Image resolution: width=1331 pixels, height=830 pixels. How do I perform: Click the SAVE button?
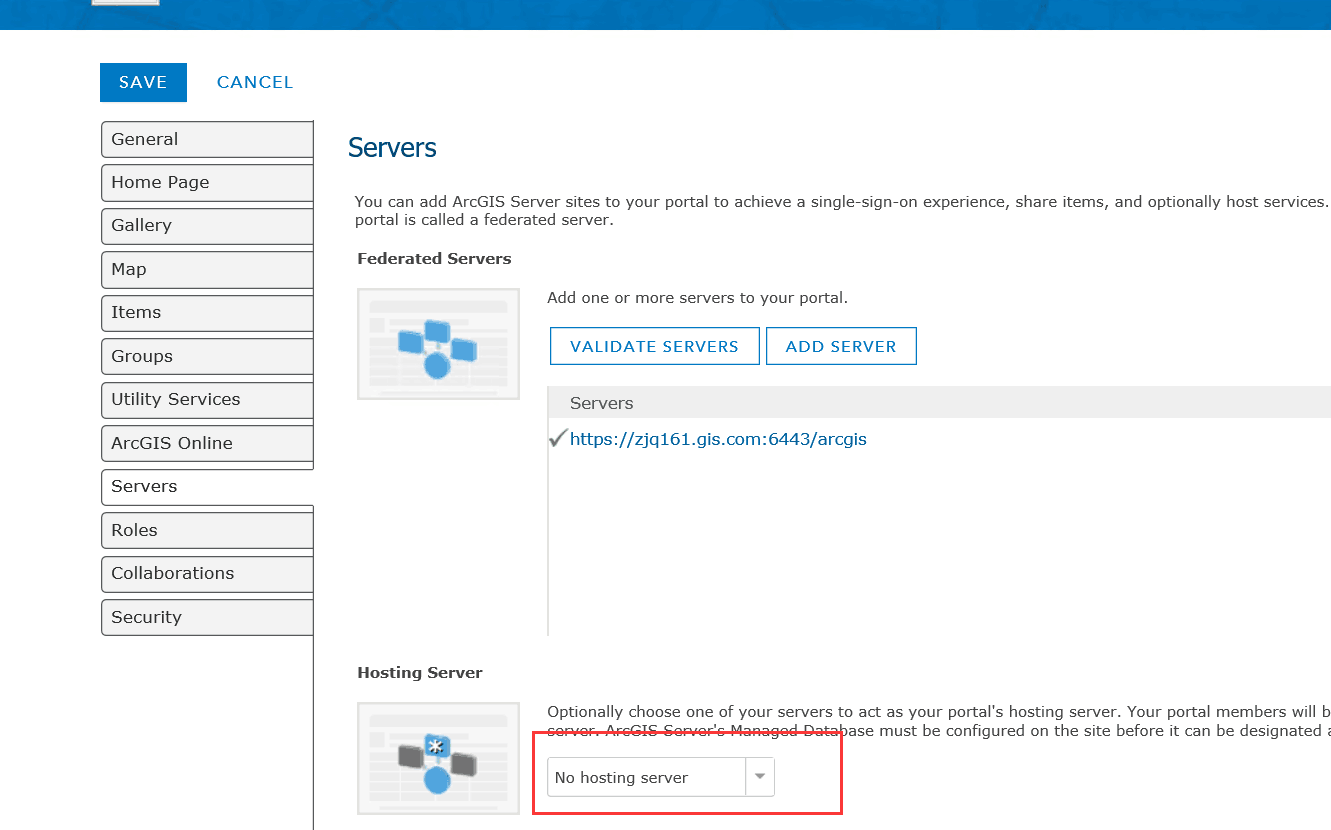pyautogui.click(x=143, y=82)
